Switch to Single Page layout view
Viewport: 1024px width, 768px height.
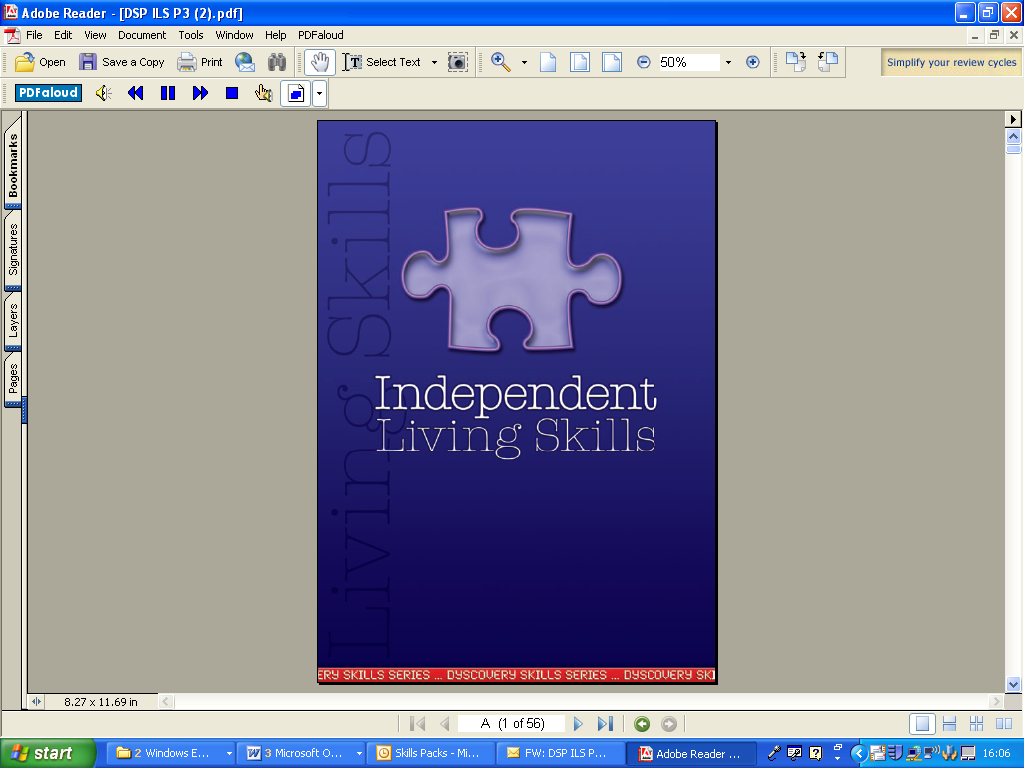pos(923,724)
